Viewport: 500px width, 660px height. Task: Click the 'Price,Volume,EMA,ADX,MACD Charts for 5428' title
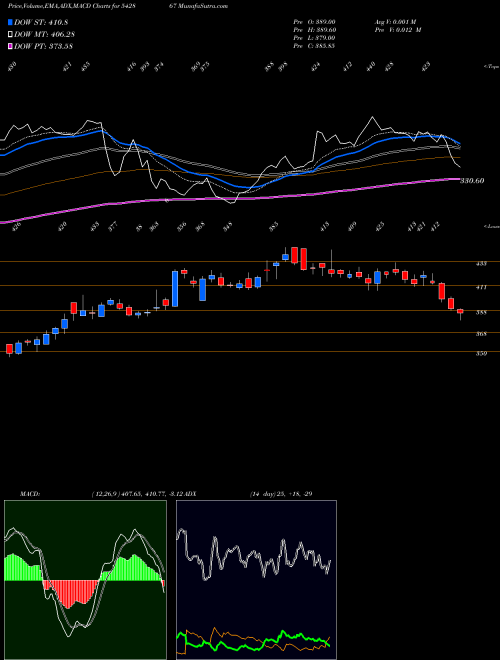(x=71, y=6)
